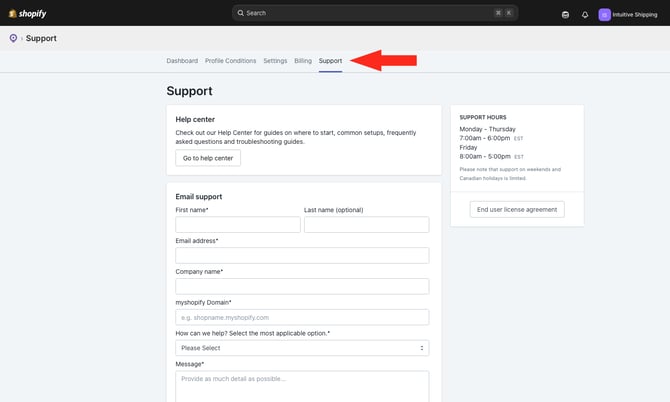Focus the Shopify search bar
Screen dimensions: 670x402
(x=375, y=13)
